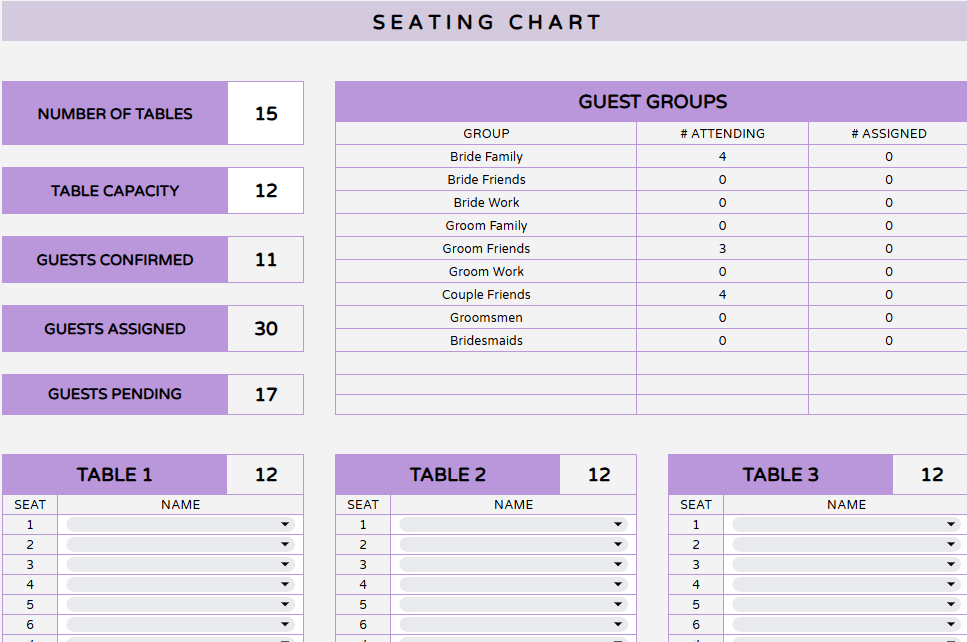Click the SEATING CHART title banner
Screen dimensions: 967x642
click(484, 21)
